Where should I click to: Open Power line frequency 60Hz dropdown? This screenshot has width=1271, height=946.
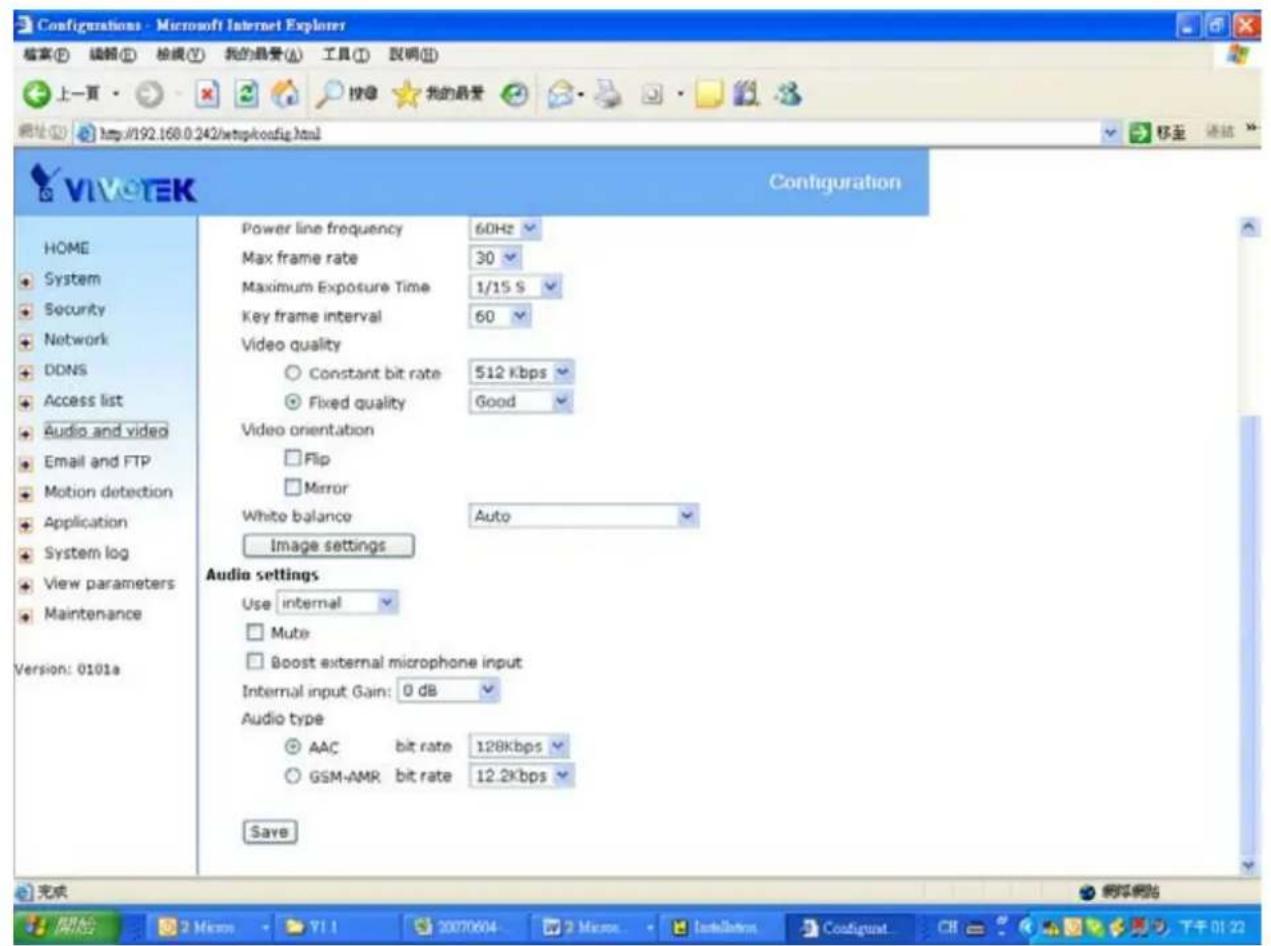click(505, 229)
